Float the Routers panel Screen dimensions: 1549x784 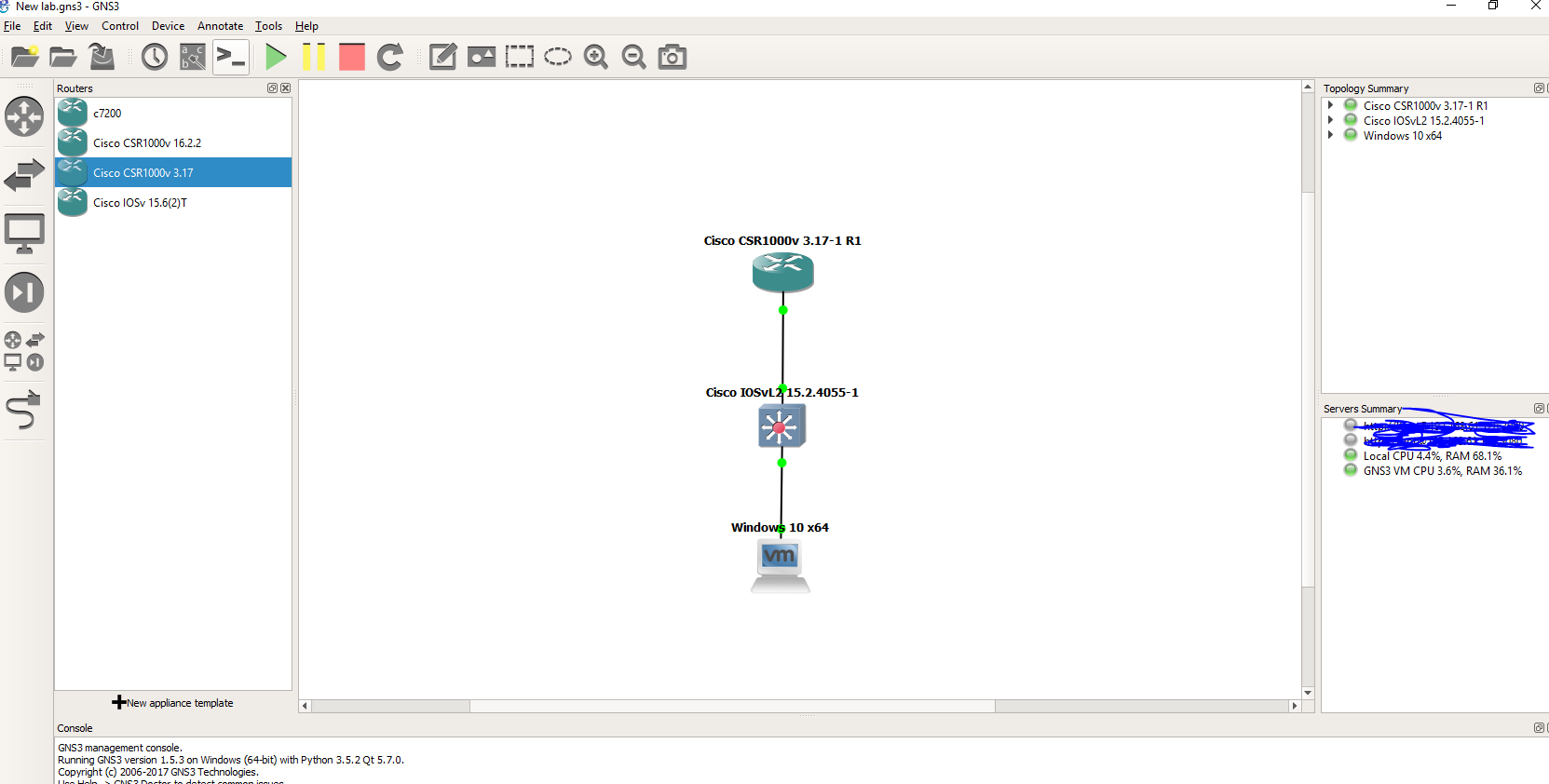(x=272, y=88)
